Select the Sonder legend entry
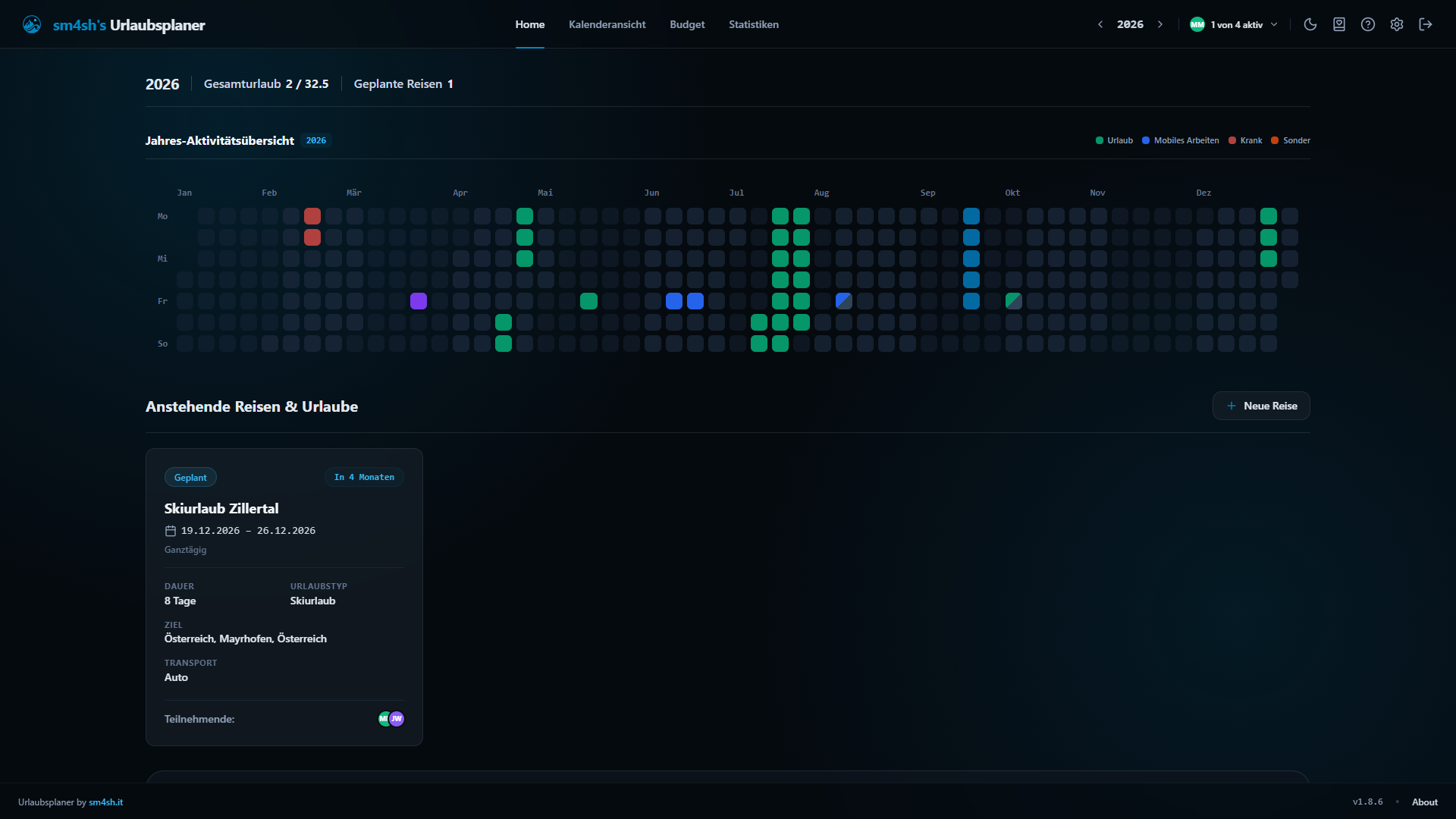This screenshot has width=1456, height=819. click(1291, 140)
